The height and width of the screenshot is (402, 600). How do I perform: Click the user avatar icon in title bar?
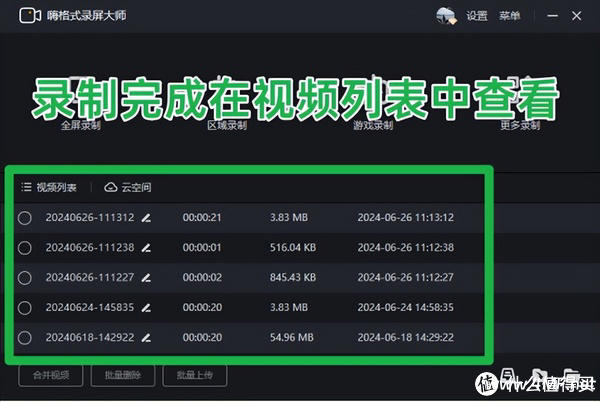pyautogui.click(x=446, y=16)
